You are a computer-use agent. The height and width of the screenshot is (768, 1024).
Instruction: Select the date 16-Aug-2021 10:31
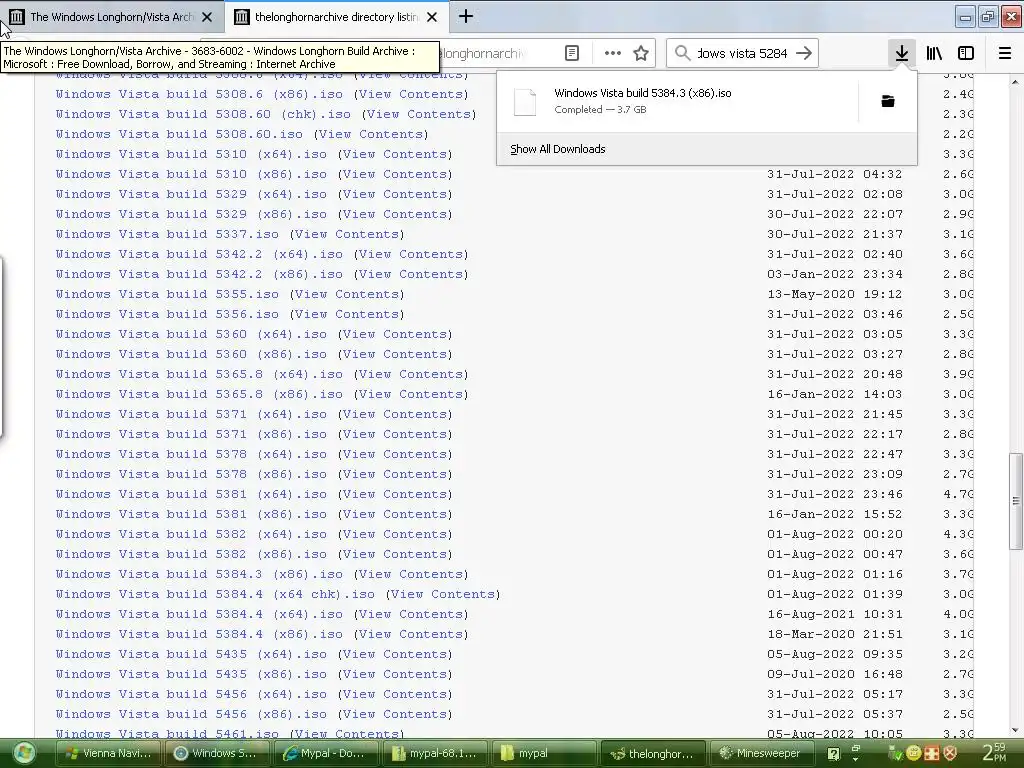835,614
